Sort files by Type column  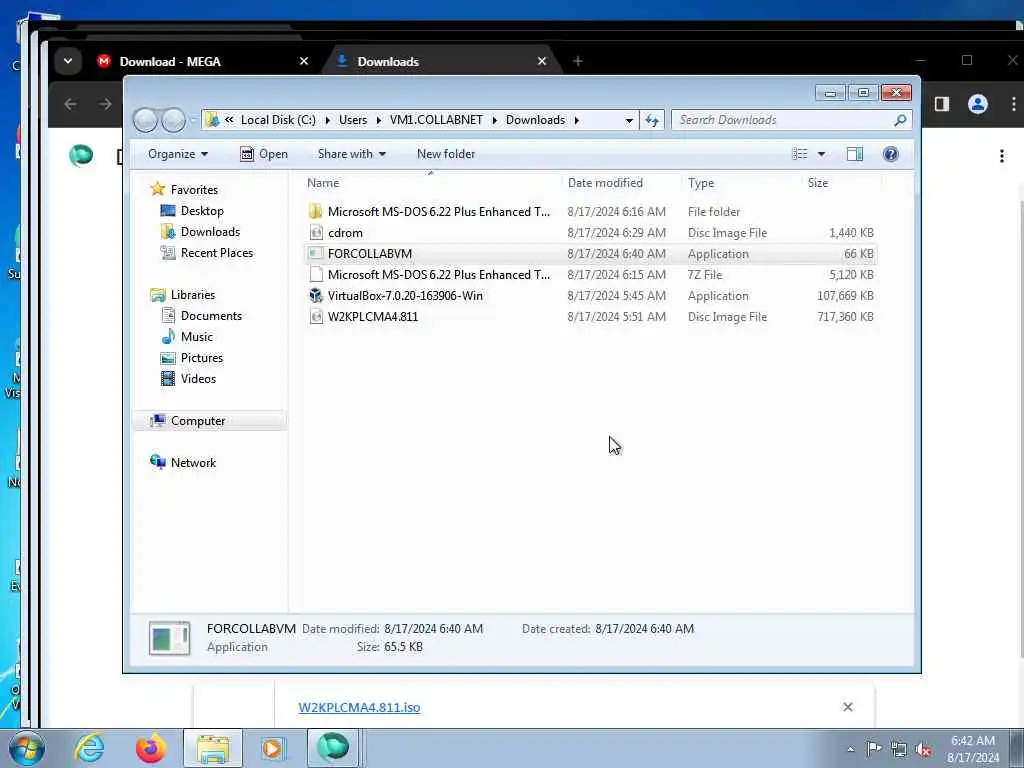pos(741,183)
